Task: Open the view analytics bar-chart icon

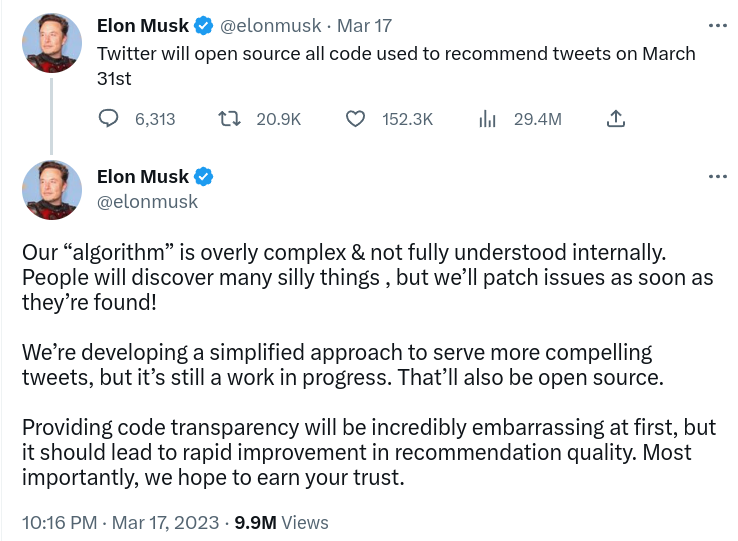Action: pyautogui.click(x=487, y=119)
